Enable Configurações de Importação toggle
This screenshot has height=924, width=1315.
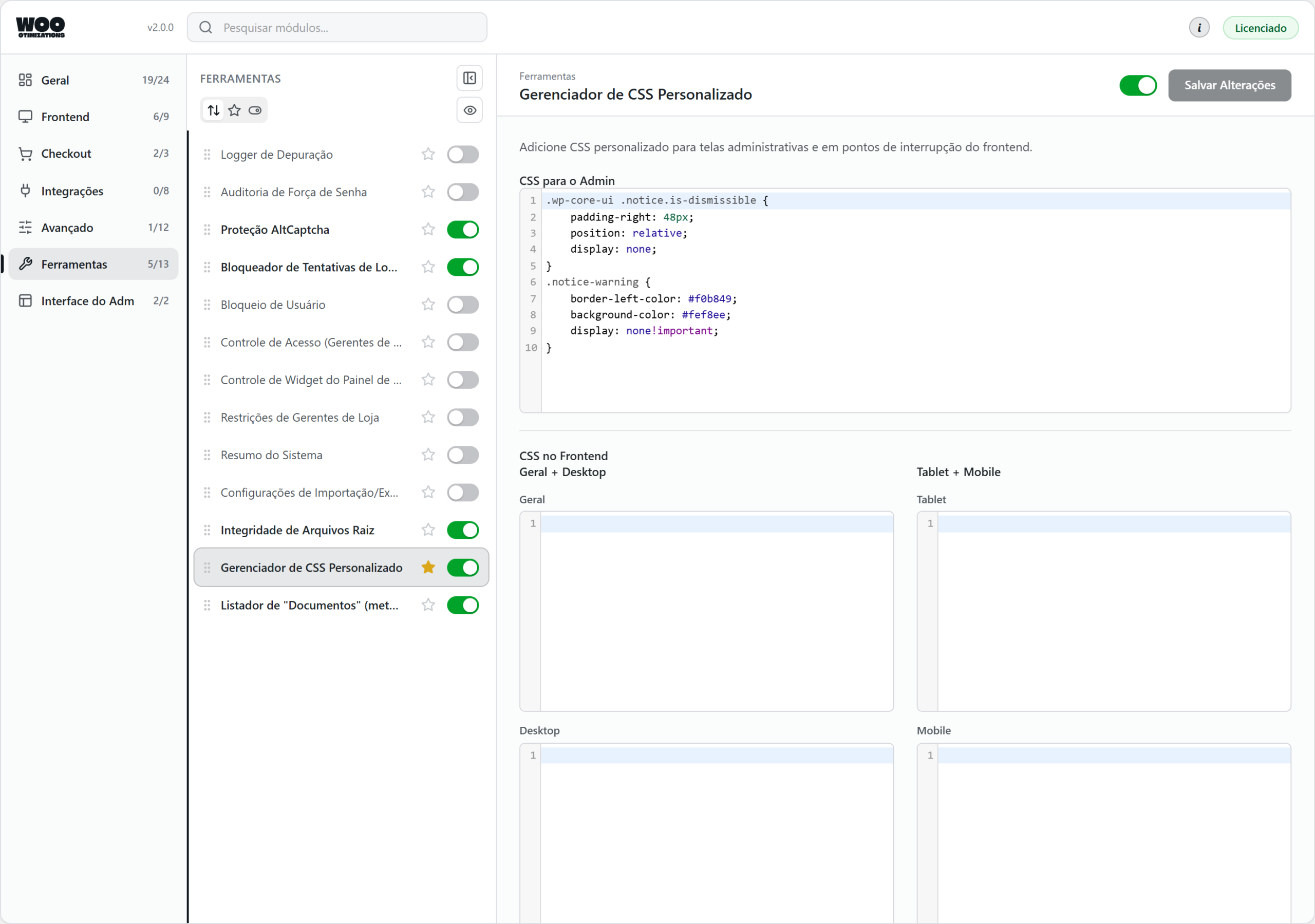463,493
